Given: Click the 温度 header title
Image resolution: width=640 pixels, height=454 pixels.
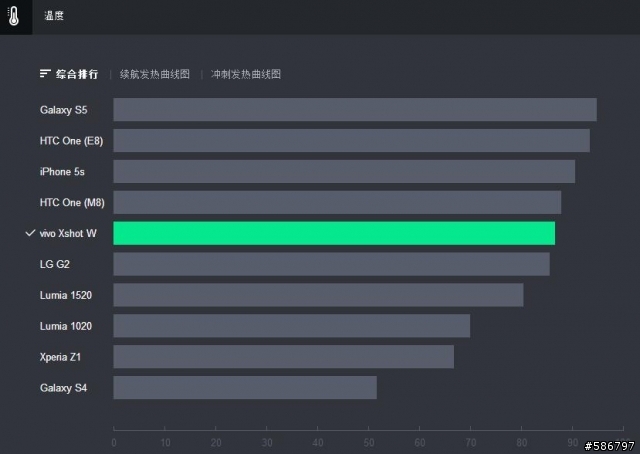Looking at the screenshot, I should pyautogui.click(x=54, y=16).
